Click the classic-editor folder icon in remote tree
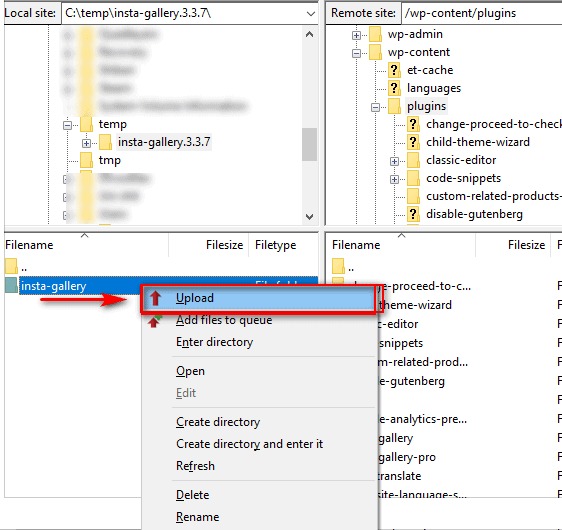The height and width of the screenshot is (530, 562). point(413,160)
